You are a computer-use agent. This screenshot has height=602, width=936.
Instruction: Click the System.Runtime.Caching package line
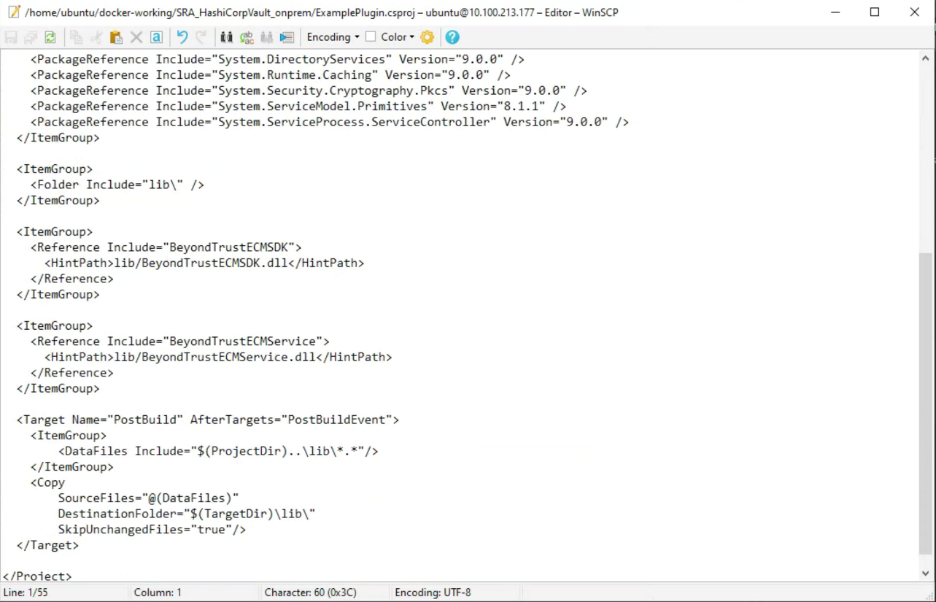(270, 75)
